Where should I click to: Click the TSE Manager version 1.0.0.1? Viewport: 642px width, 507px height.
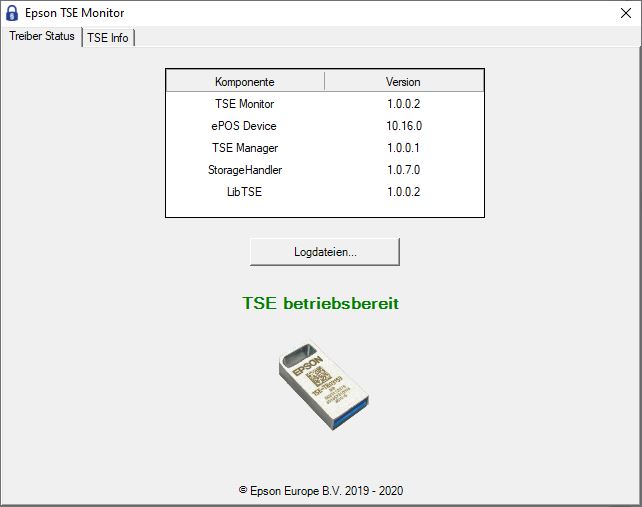(404, 148)
